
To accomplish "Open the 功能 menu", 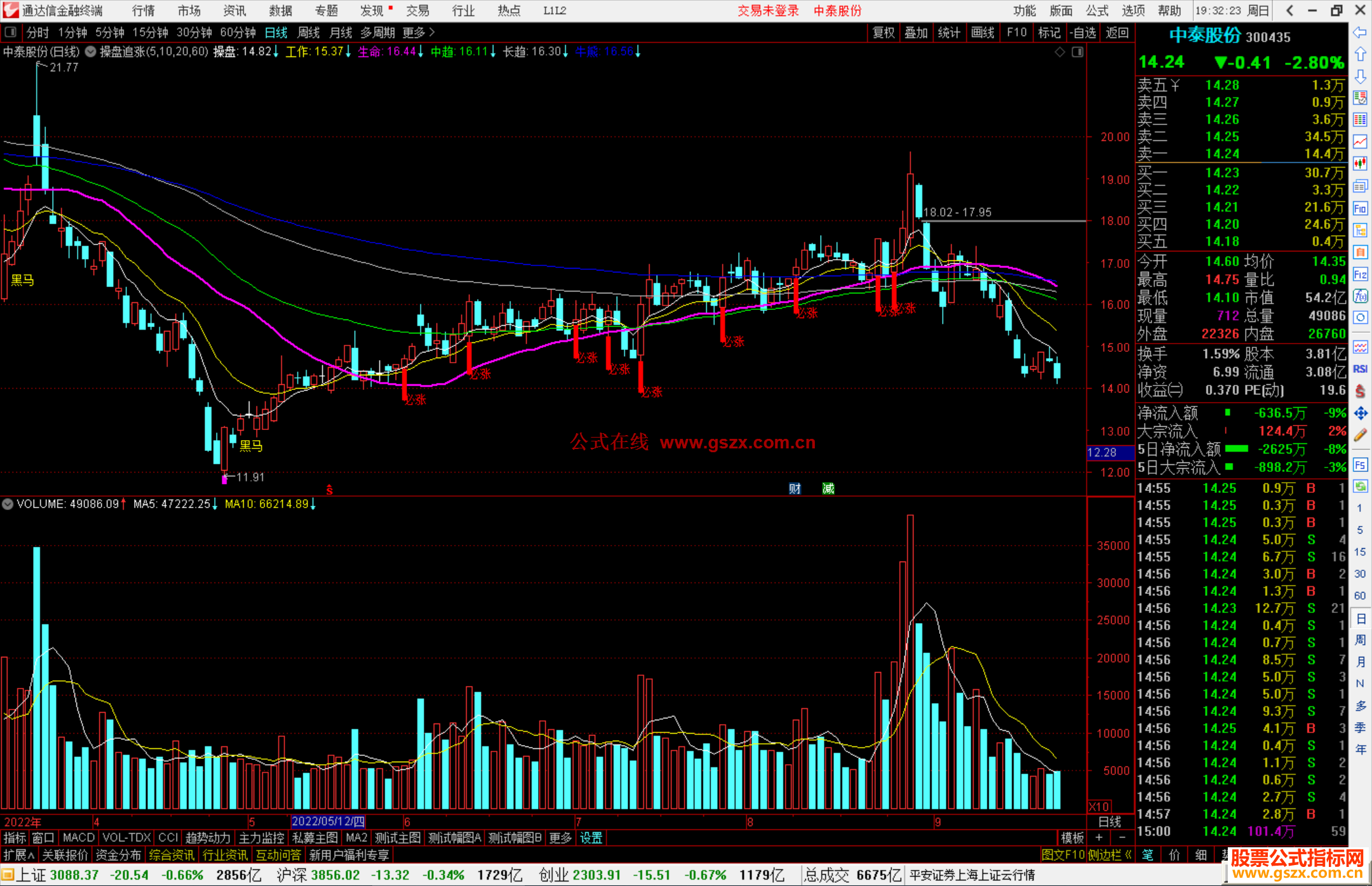I will tap(1025, 11).
